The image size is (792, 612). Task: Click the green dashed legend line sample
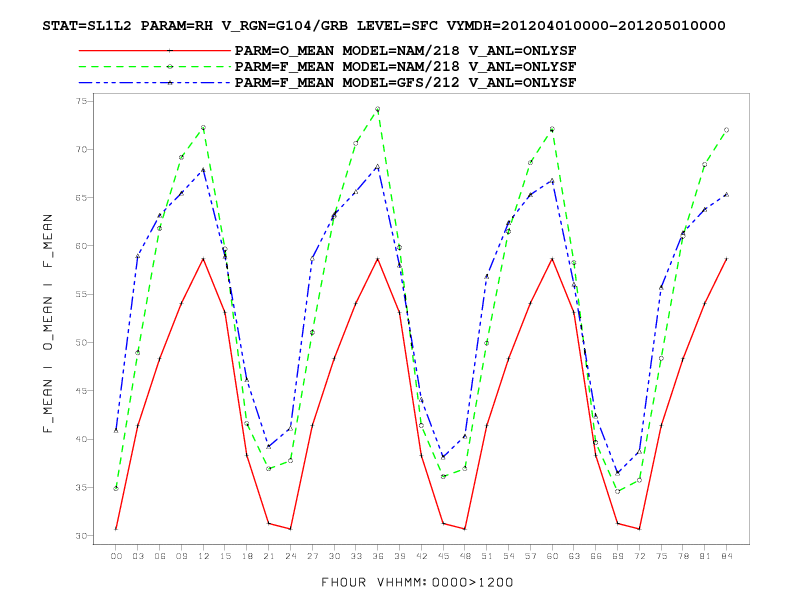155,67
